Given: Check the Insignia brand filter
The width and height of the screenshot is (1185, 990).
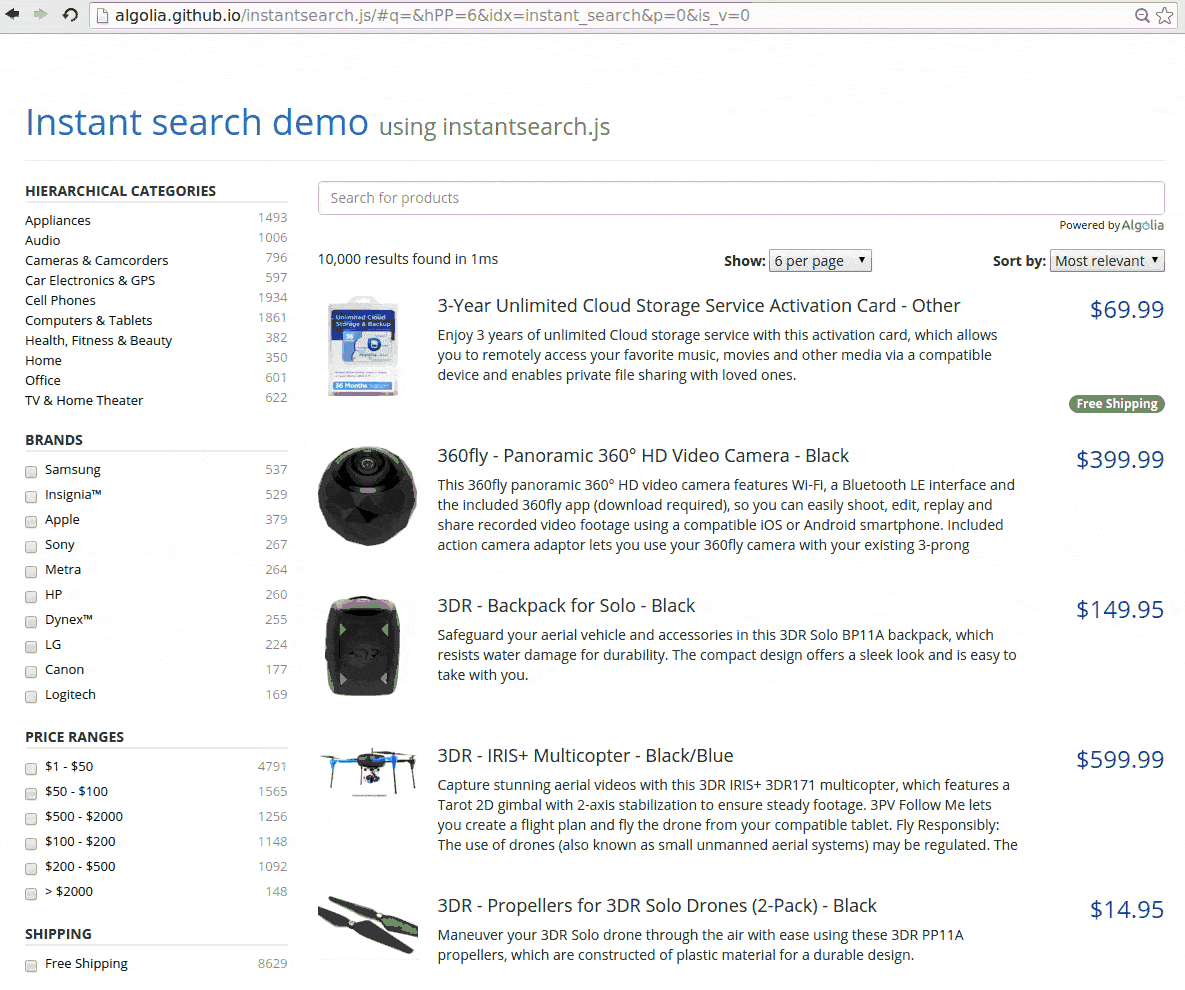Looking at the screenshot, I should pos(31,497).
